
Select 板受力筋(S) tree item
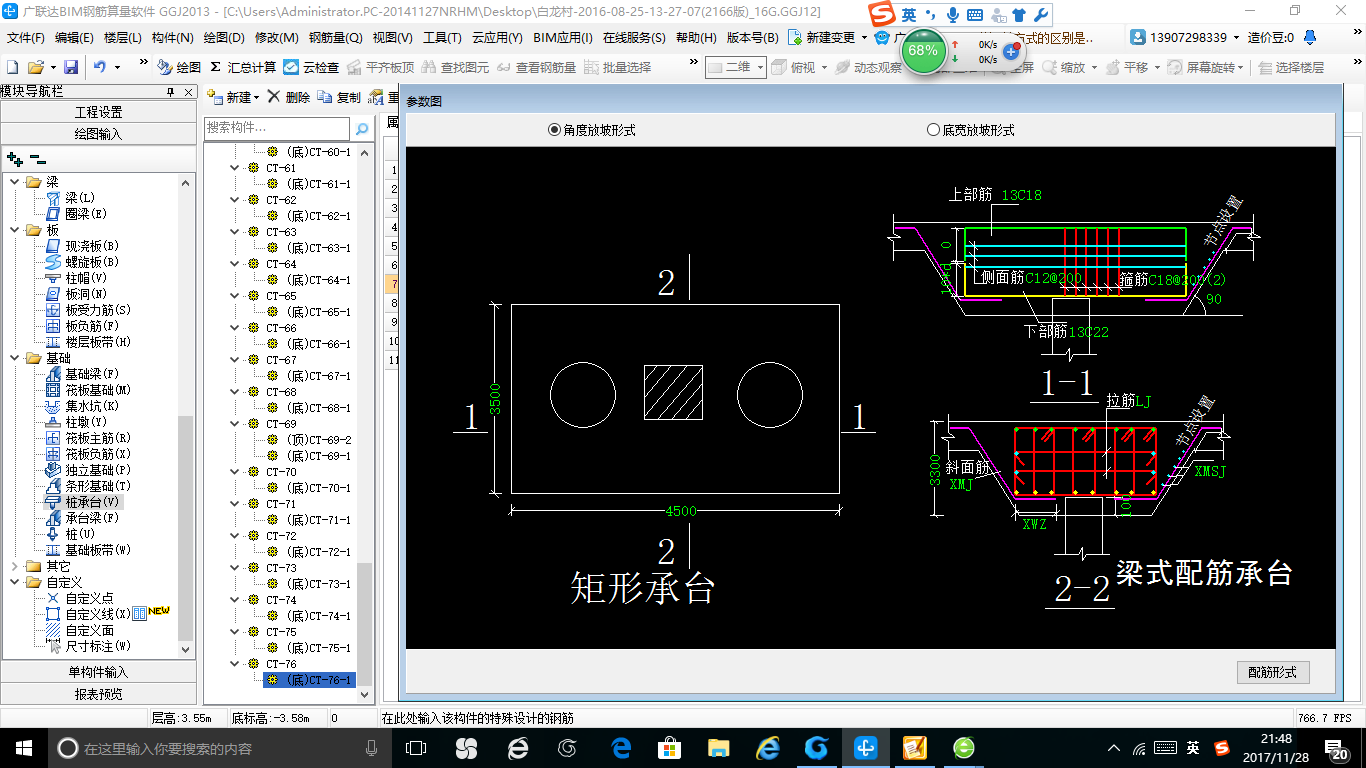(x=88, y=310)
